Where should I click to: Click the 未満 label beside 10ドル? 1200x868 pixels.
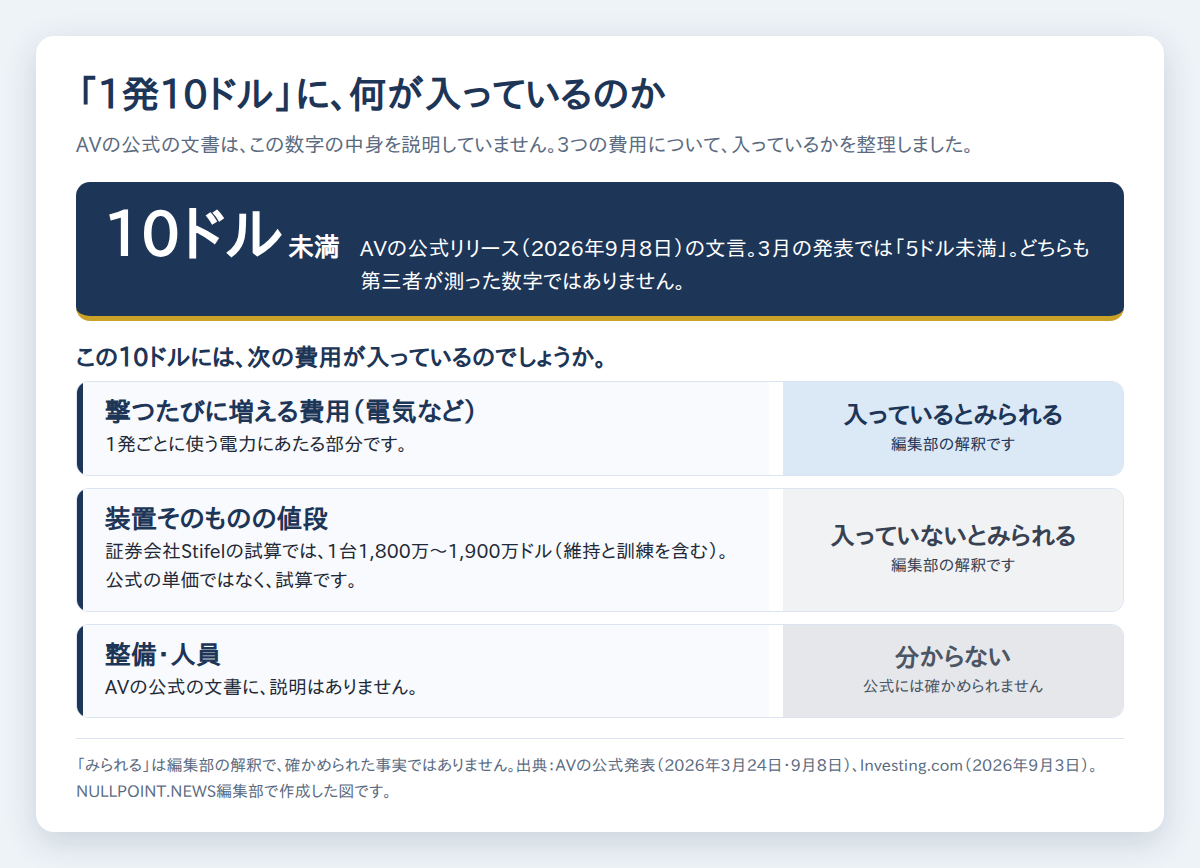(314, 247)
